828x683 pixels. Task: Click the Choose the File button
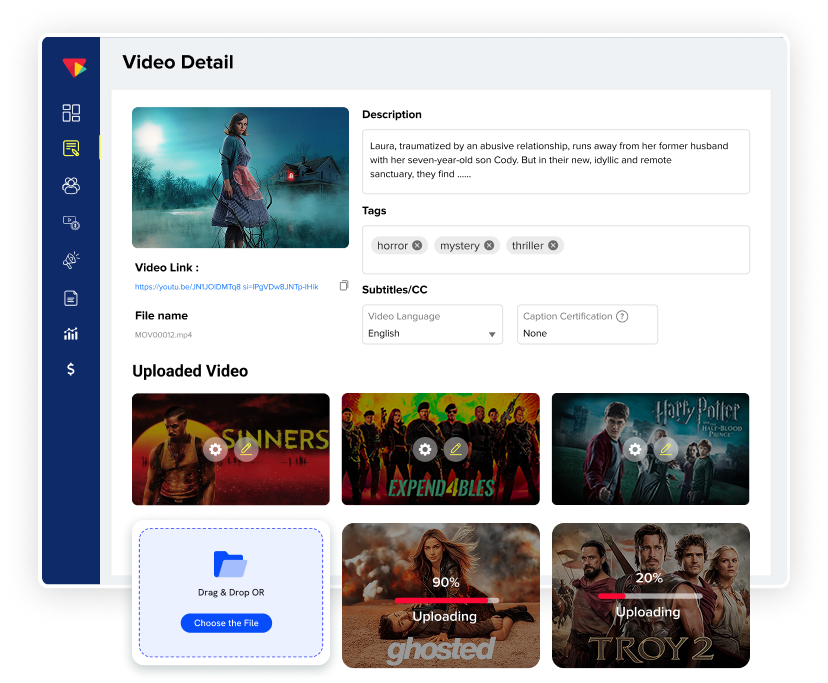[226, 623]
